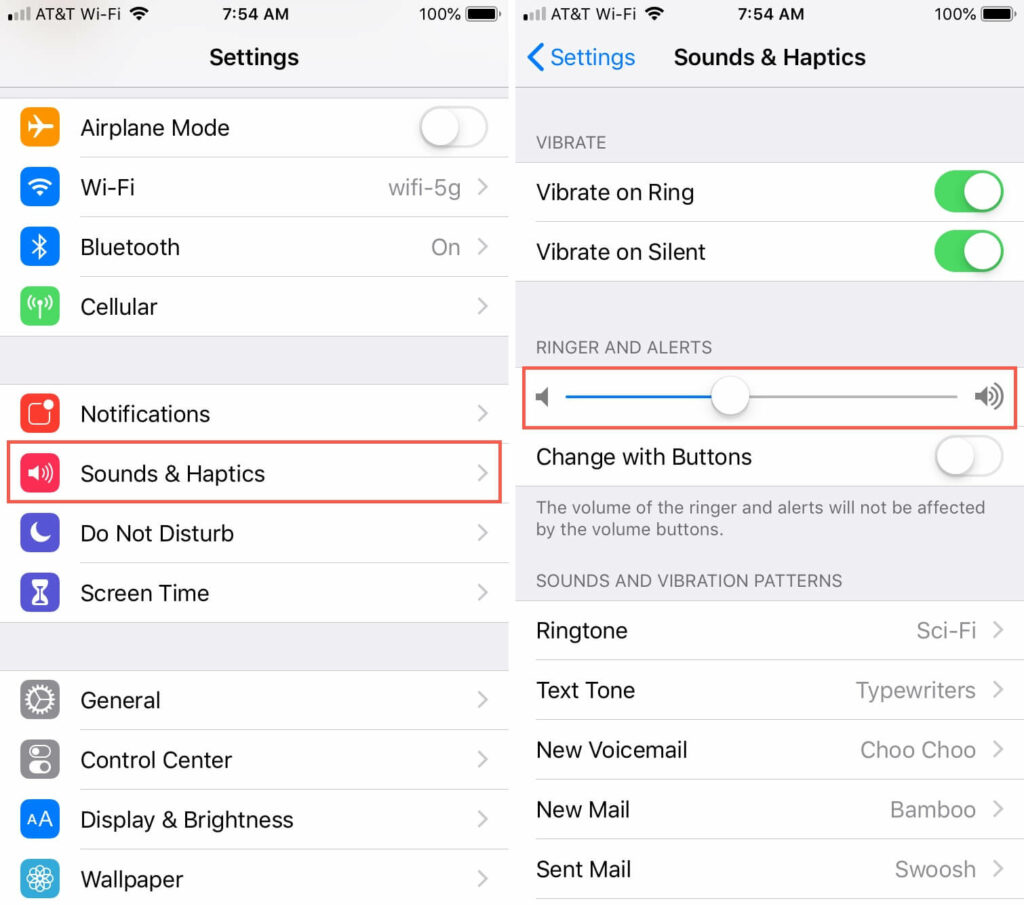Tap the purple Do Not Disturb moon icon
The height and width of the screenshot is (905, 1024).
click(40, 533)
